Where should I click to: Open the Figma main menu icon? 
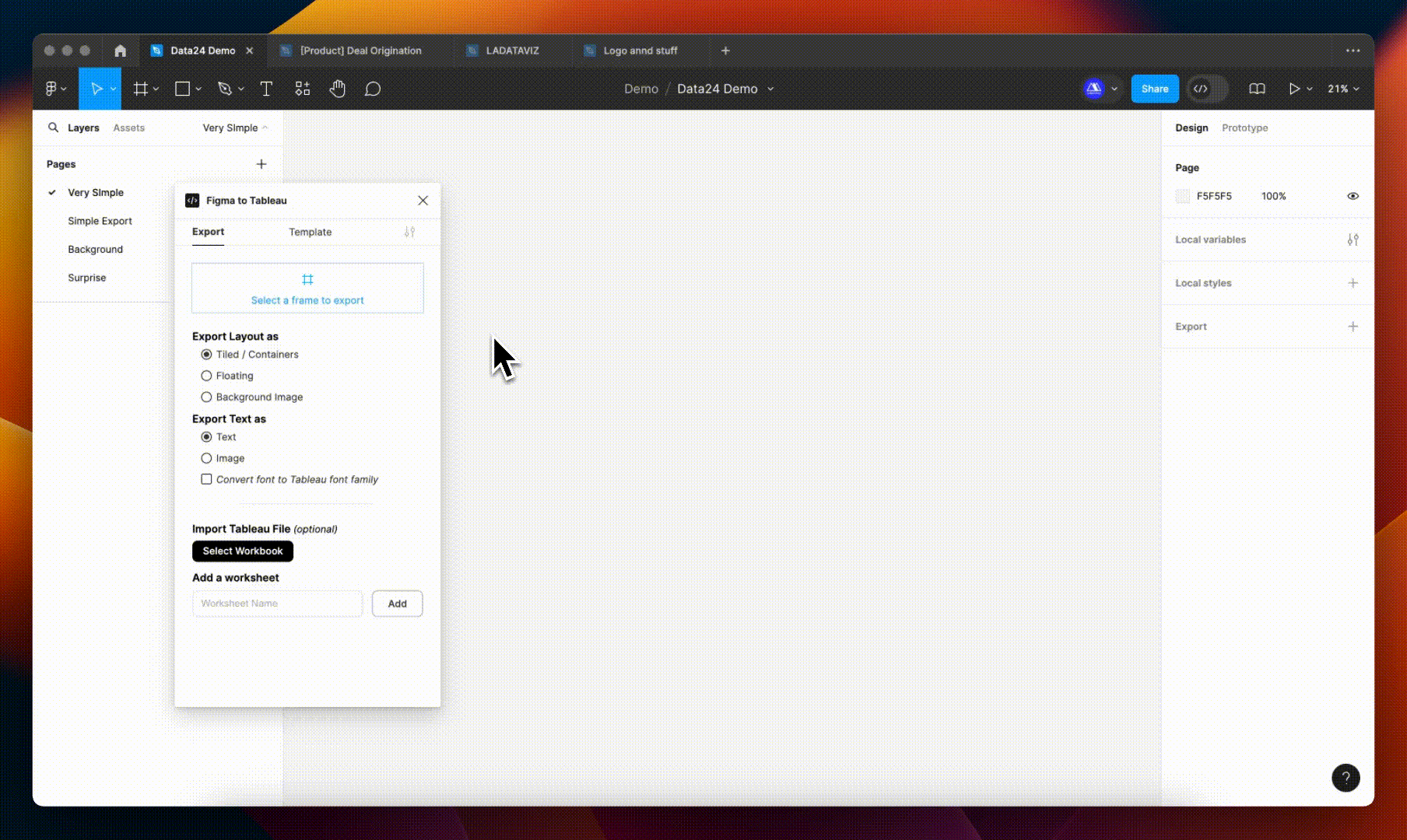[x=51, y=89]
